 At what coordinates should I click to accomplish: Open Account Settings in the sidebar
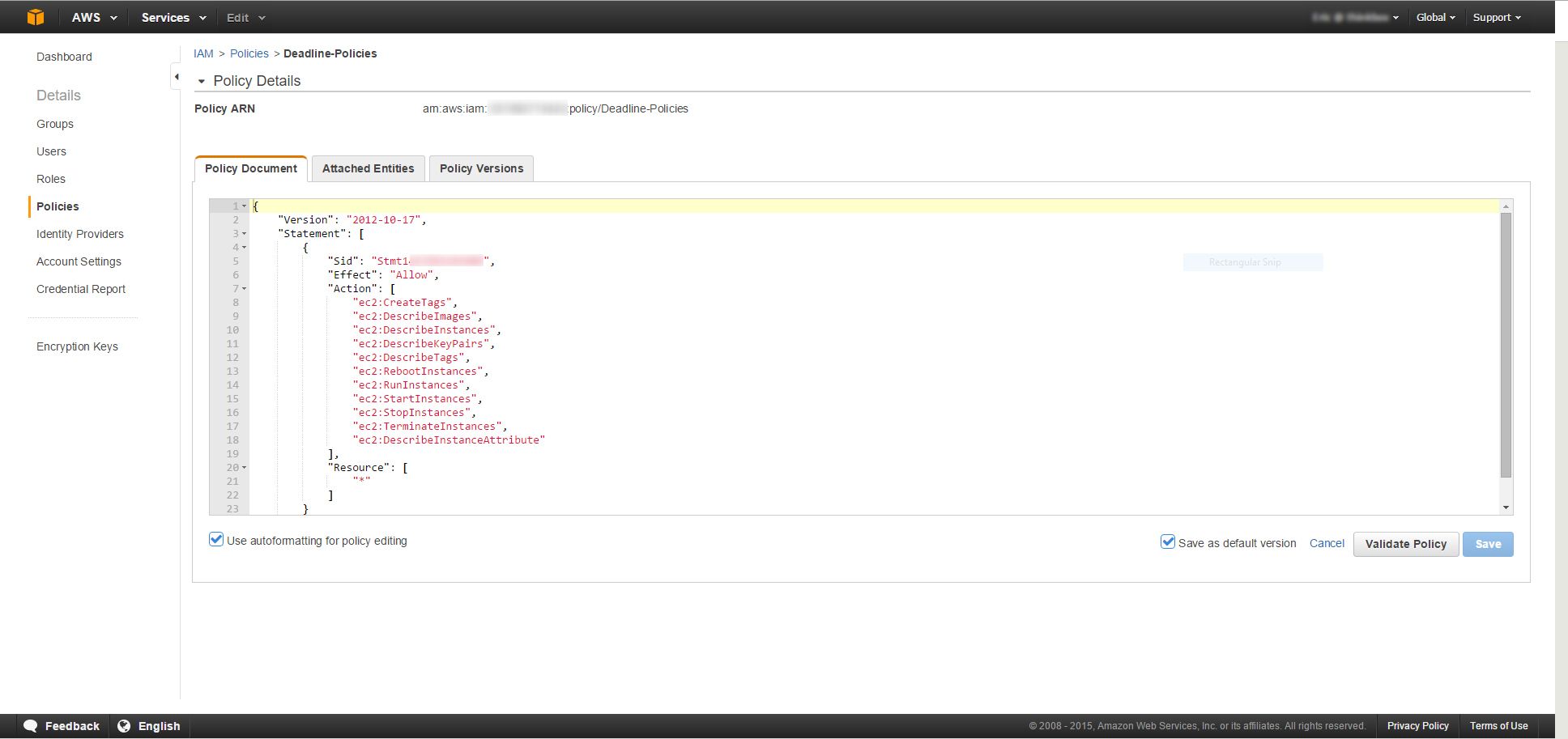(x=79, y=261)
